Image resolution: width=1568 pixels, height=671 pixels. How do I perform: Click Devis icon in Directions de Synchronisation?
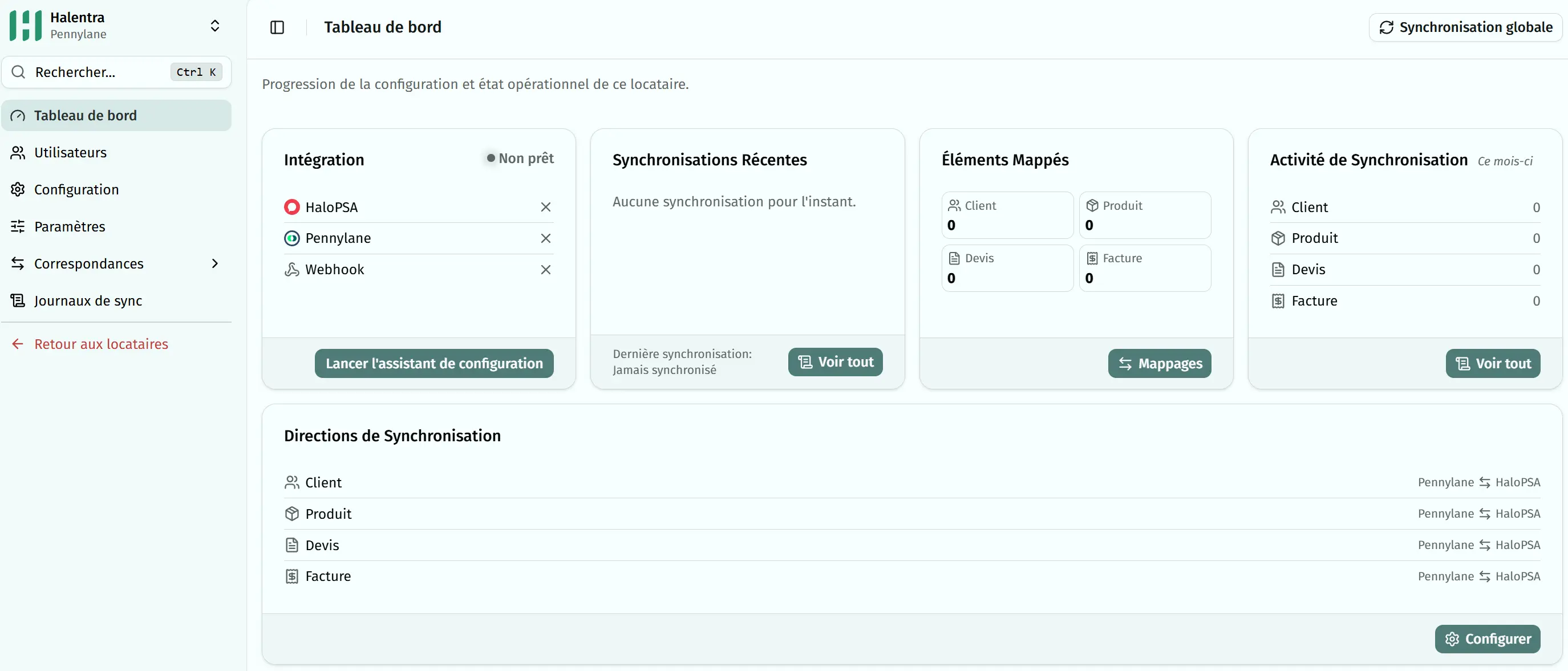tap(292, 545)
